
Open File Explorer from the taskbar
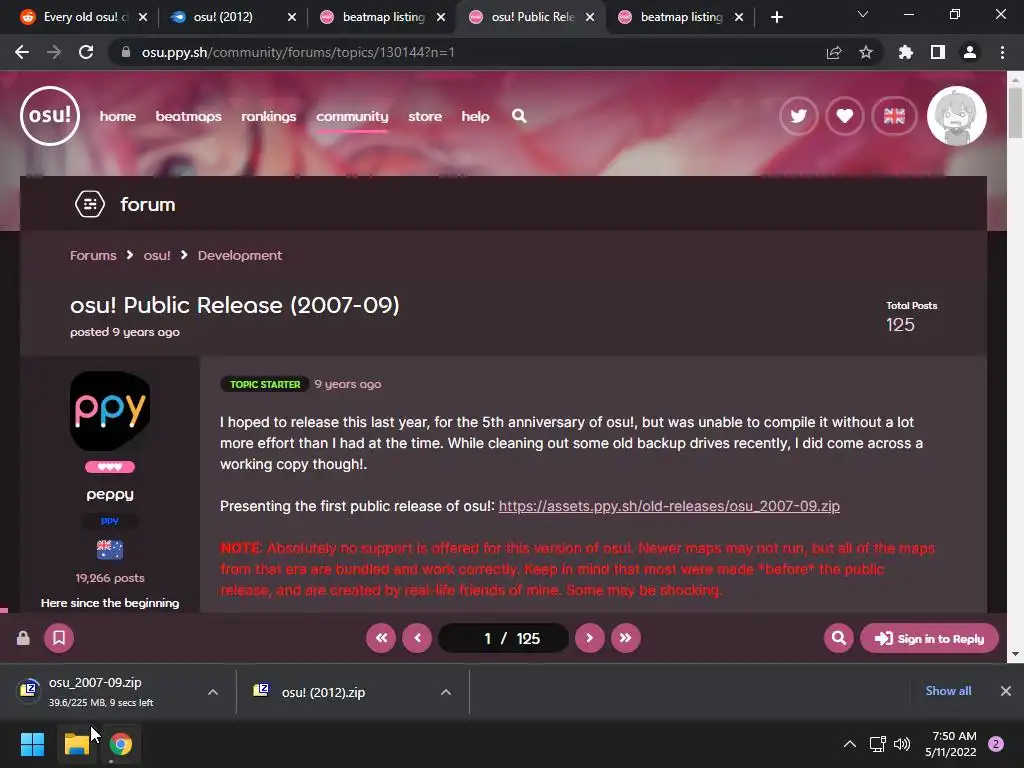tap(76, 744)
